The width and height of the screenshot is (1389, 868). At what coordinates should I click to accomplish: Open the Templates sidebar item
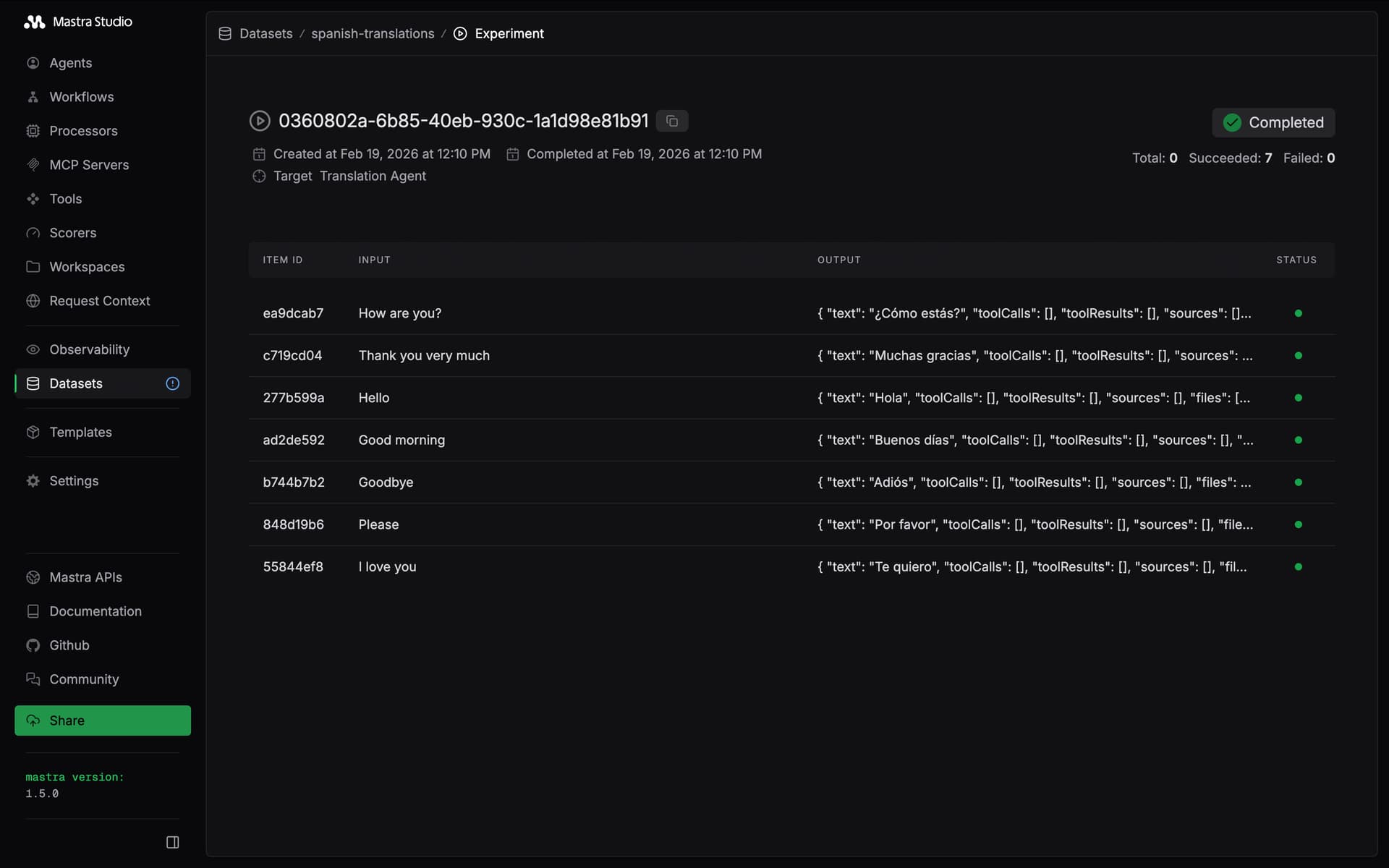[x=80, y=433]
